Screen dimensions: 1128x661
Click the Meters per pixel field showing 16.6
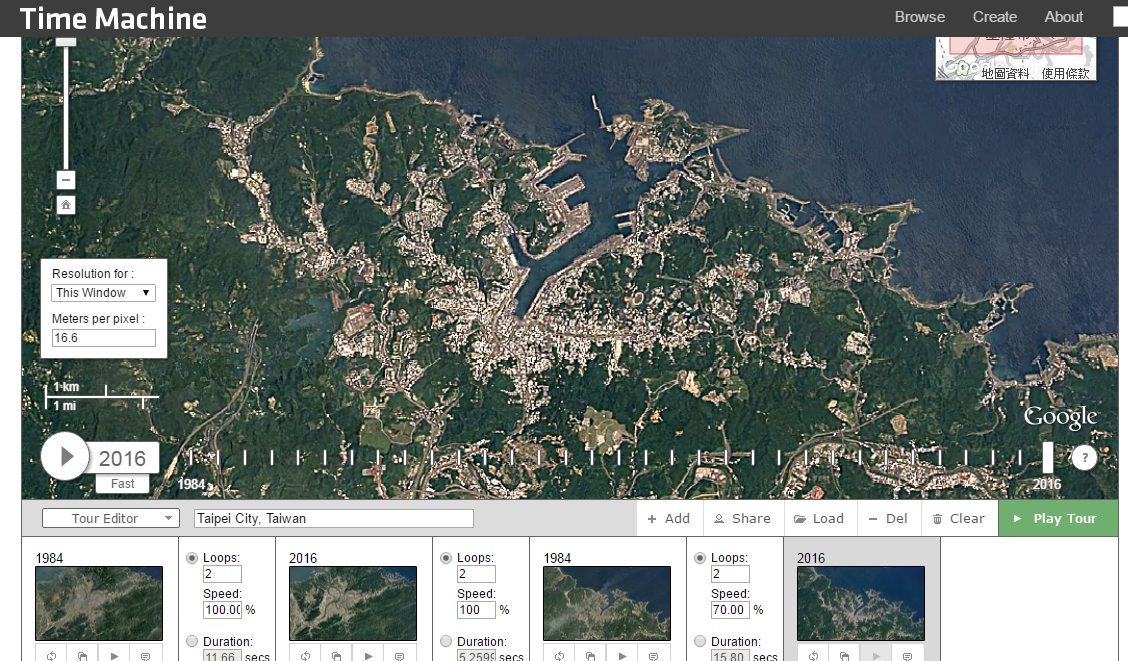[103, 338]
